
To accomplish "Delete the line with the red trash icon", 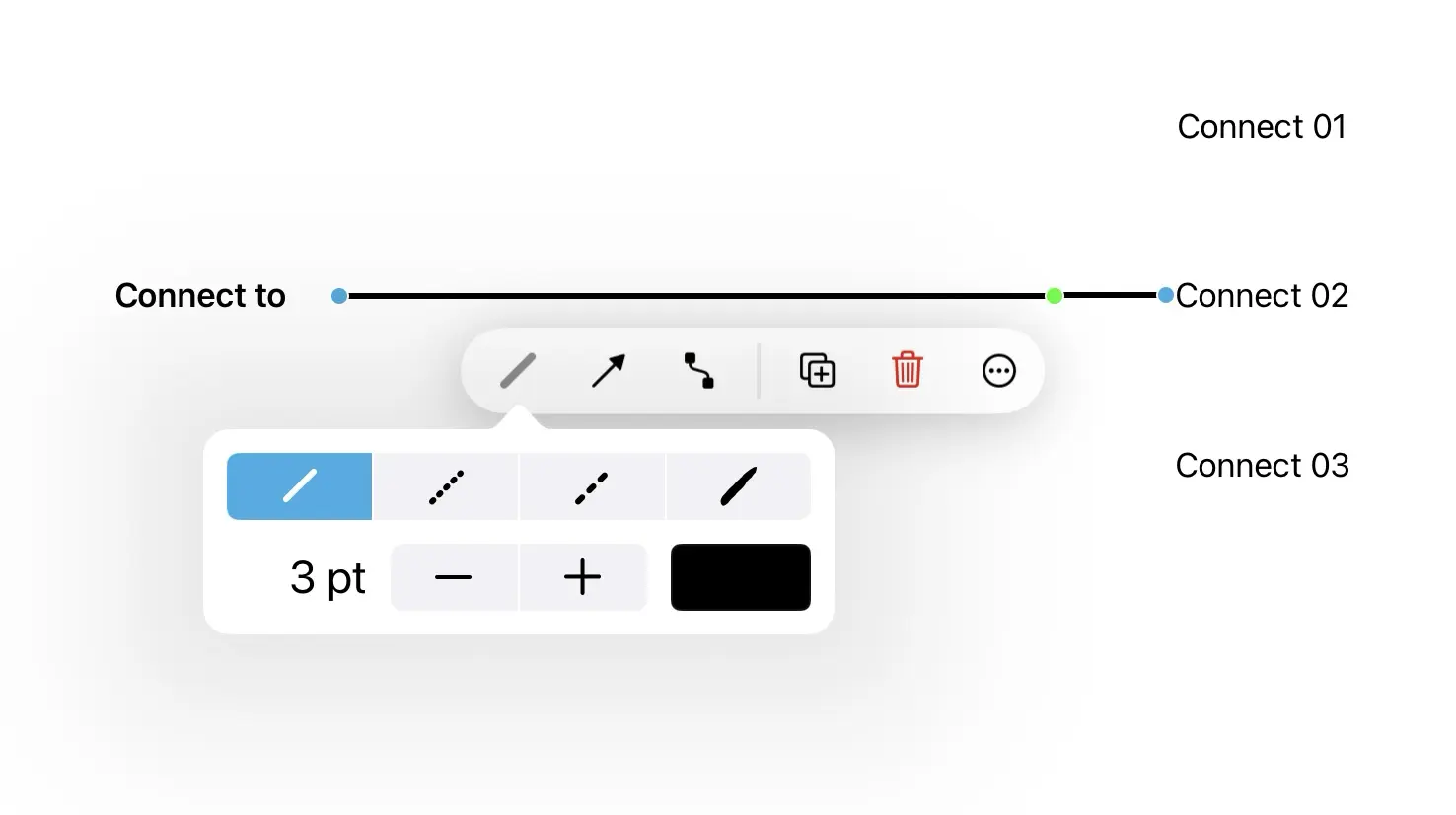I will pyautogui.click(x=908, y=371).
